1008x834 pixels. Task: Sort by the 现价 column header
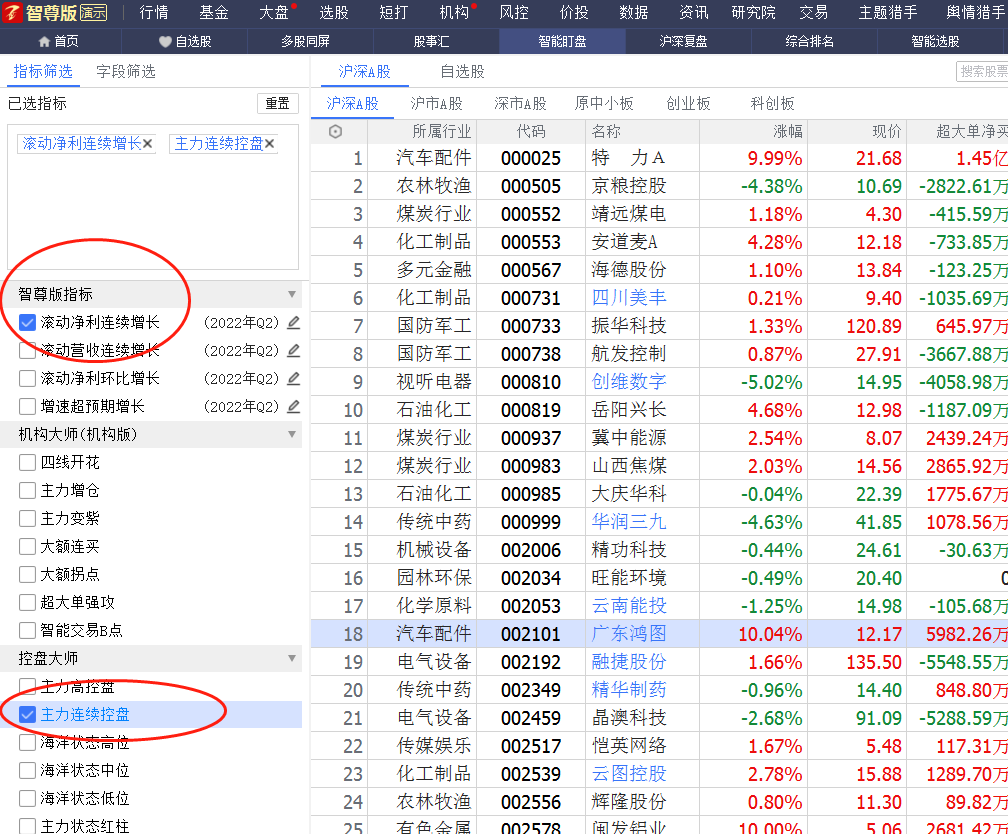[x=886, y=132]
